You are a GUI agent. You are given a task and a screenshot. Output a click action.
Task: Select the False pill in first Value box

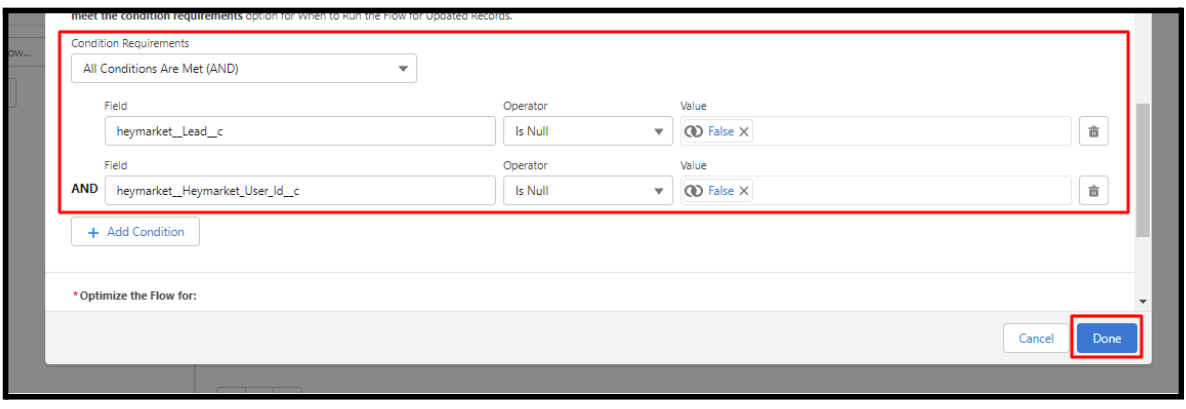click(718, 131)
